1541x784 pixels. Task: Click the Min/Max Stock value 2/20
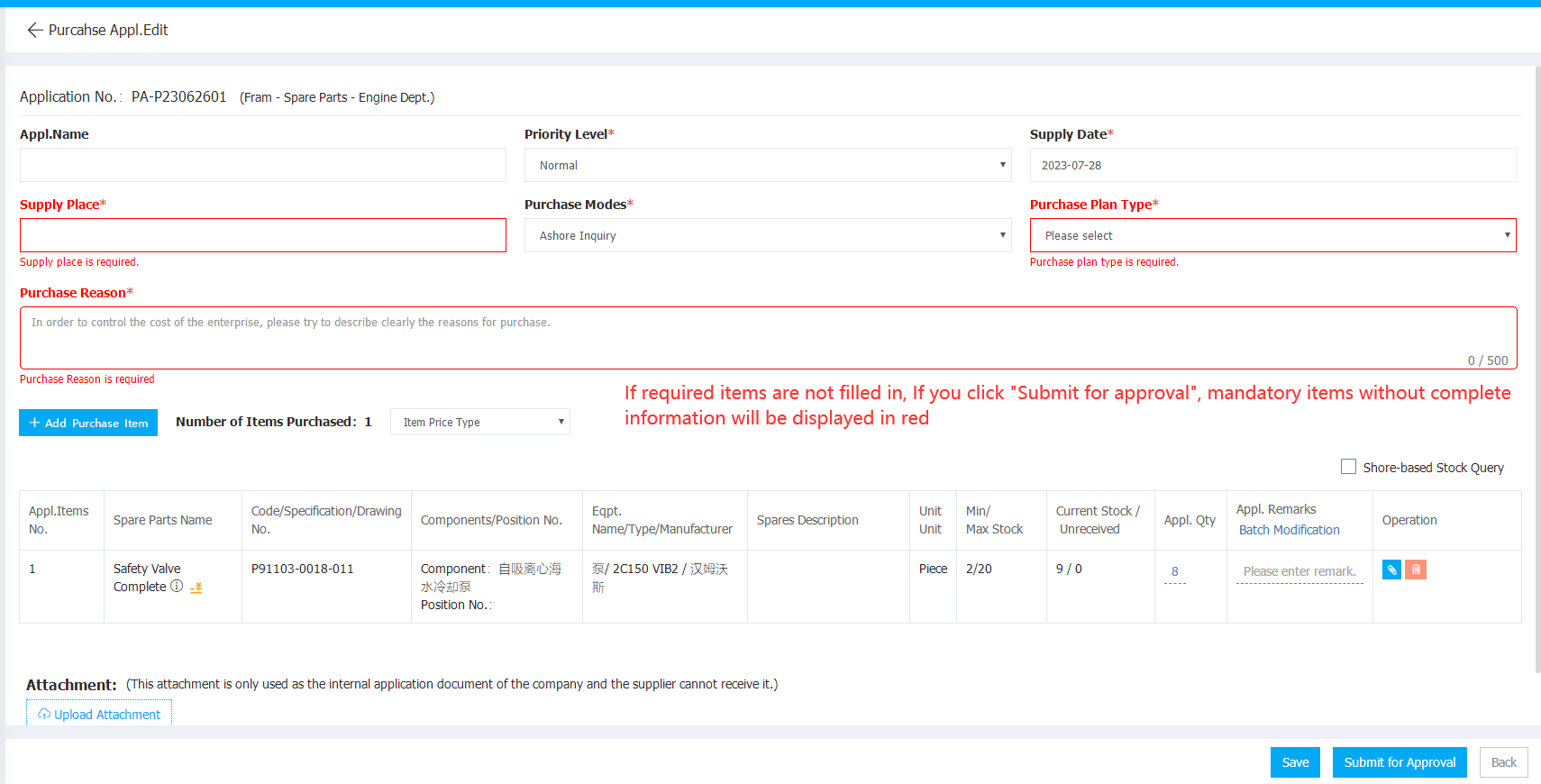coord(979,569)
